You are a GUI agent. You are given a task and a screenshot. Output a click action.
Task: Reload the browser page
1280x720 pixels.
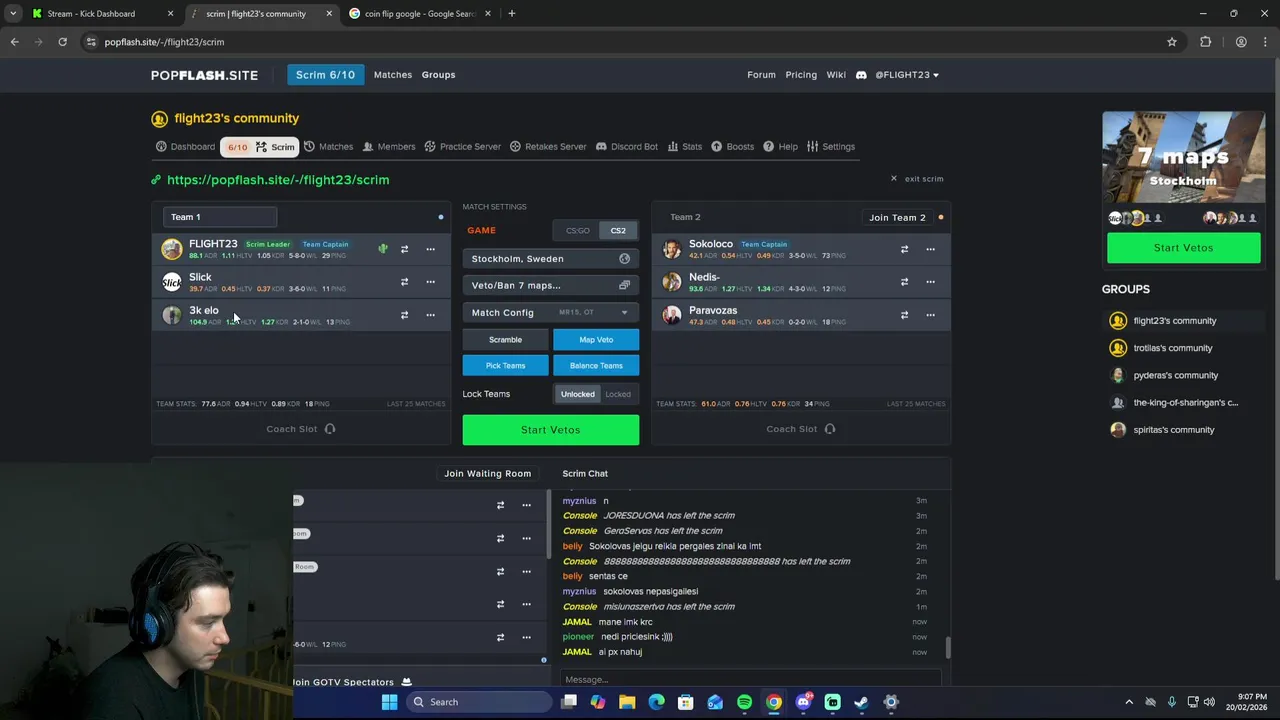pyautogui.click(x=62, y=42)
